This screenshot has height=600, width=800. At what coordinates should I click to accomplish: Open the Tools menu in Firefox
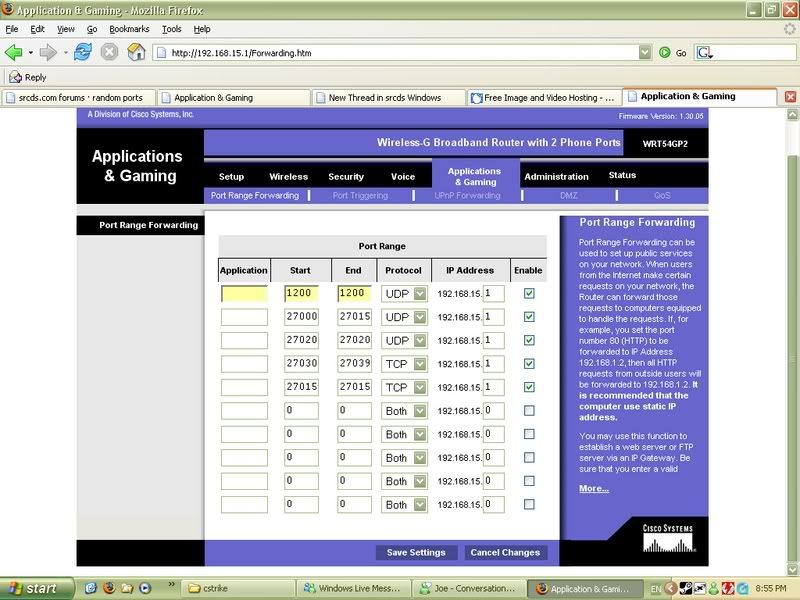[171, 29]
